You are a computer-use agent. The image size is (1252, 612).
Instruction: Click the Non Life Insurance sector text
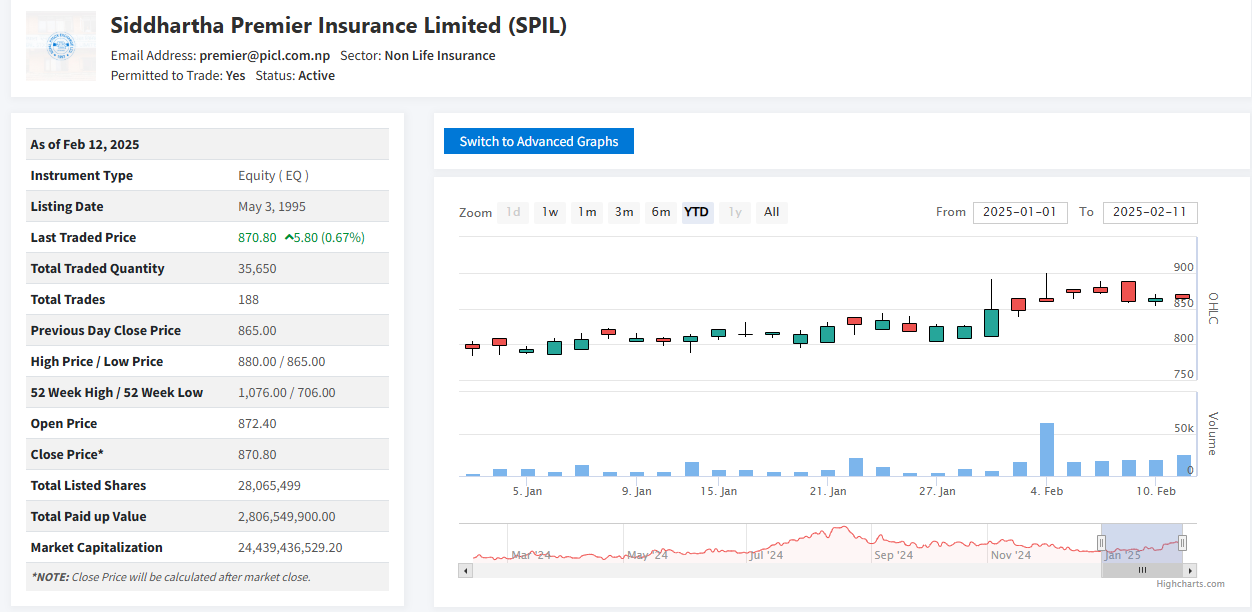(x=440, y=56)
